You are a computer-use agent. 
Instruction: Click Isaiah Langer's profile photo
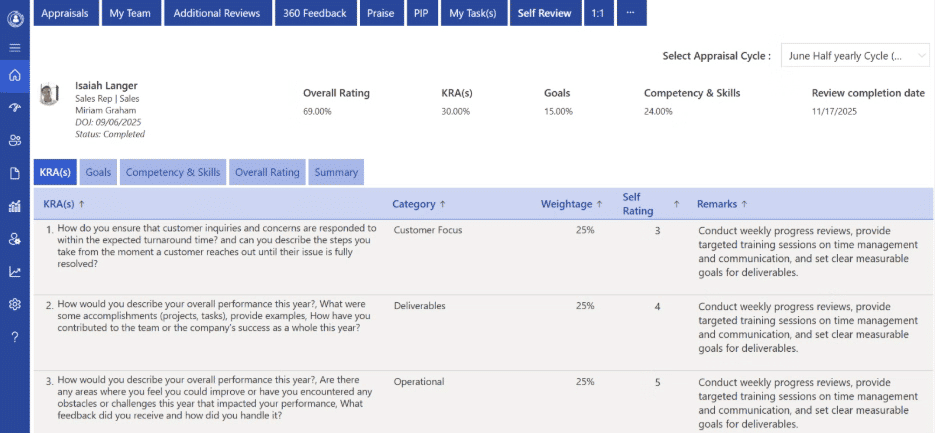(x=48, y=95)
